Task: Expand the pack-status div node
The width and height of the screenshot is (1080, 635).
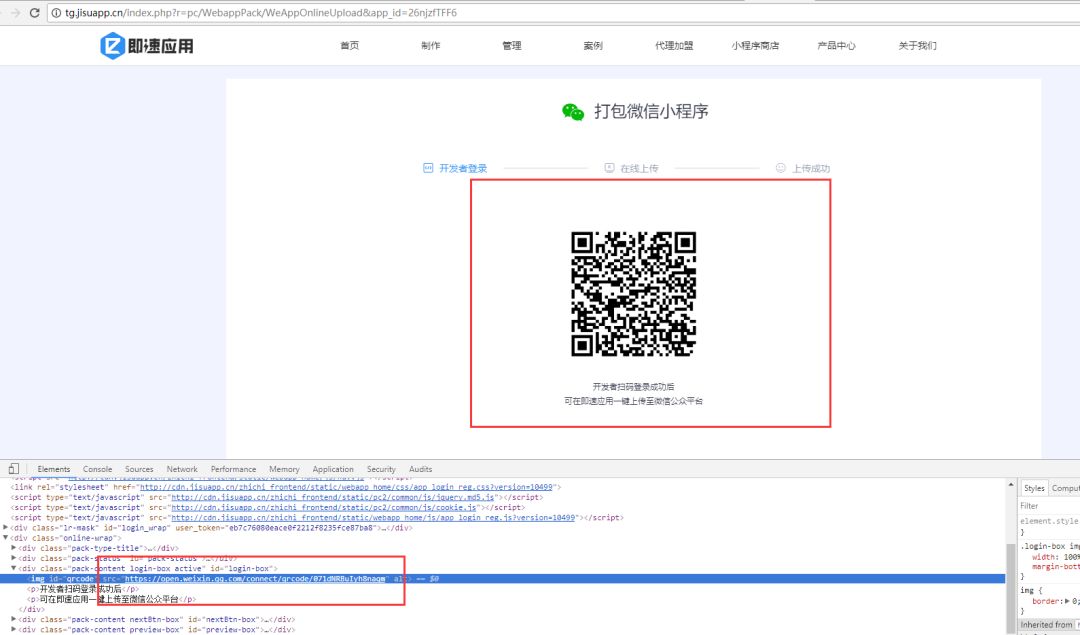Action: pos(14,558)
